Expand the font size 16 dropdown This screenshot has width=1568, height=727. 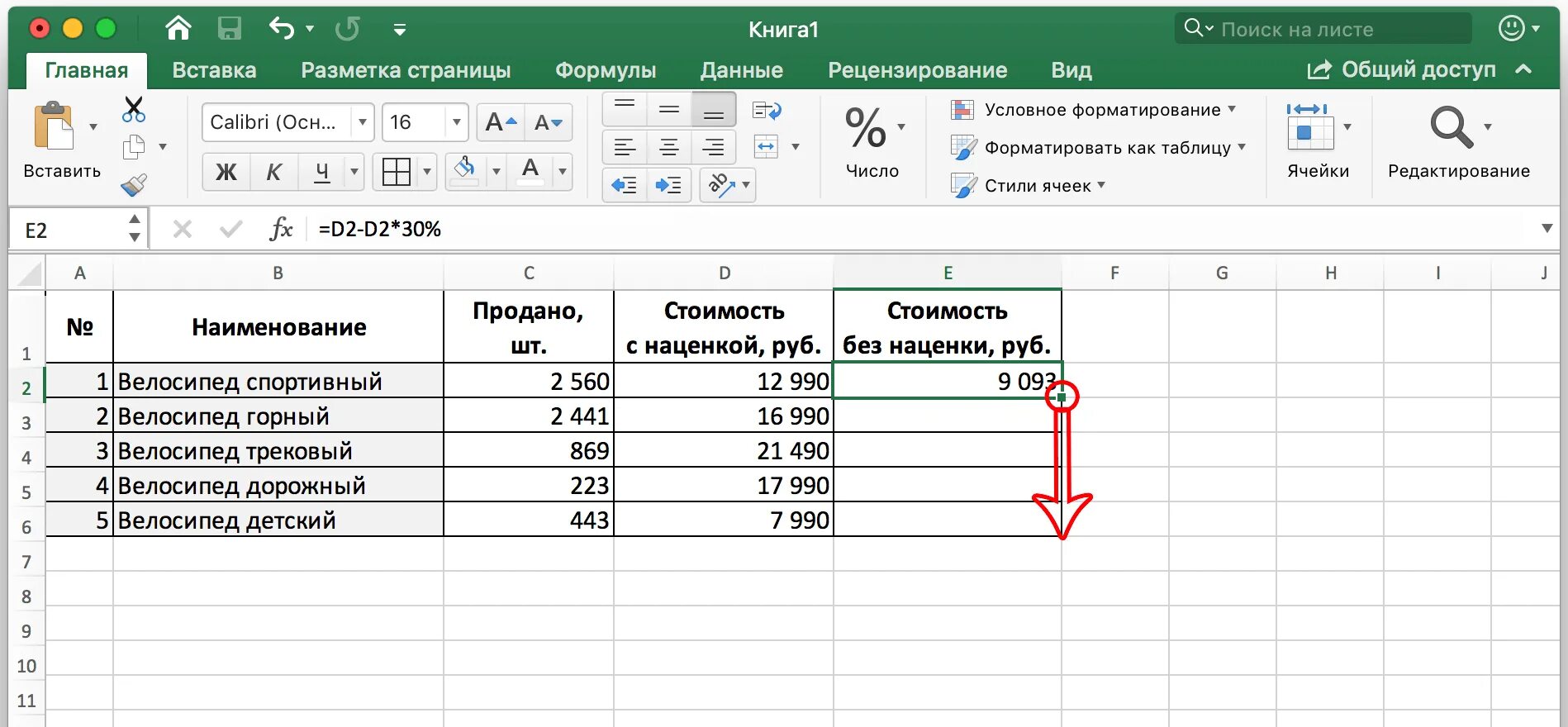click(x=456, y=122)
